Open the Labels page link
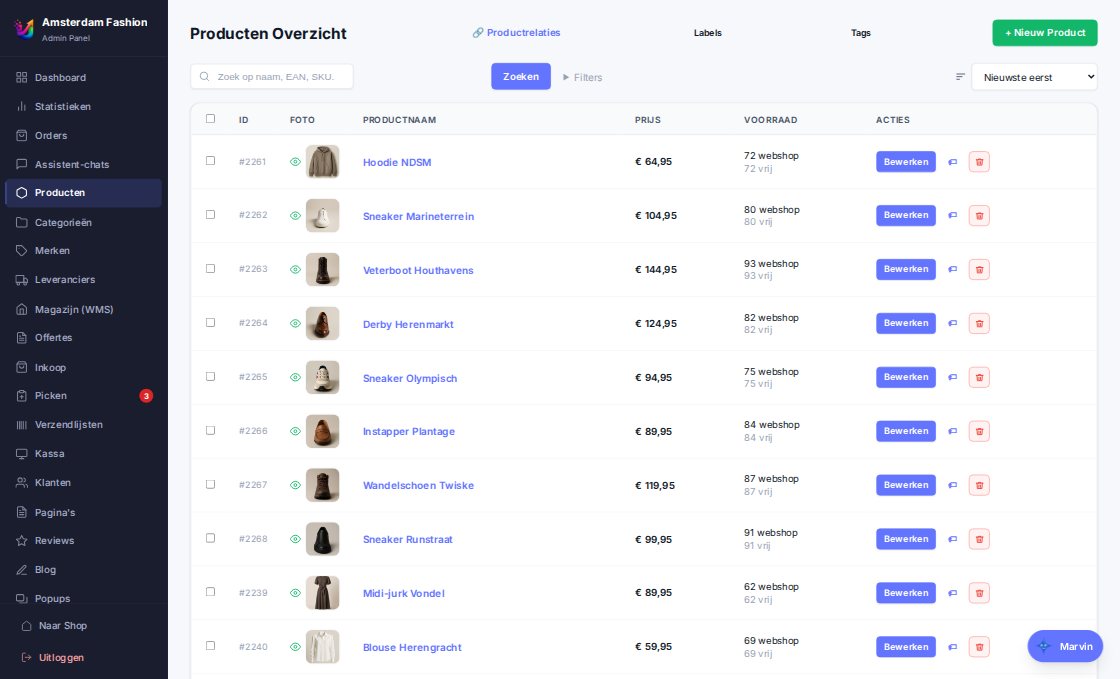Image resolution: width=1120 pixels, height=679 pixels. 708,33
